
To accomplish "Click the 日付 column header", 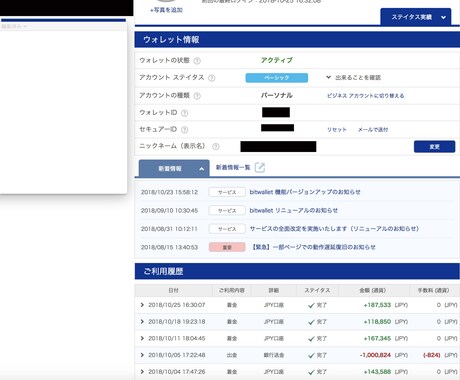I will click(x=173, y=290).
